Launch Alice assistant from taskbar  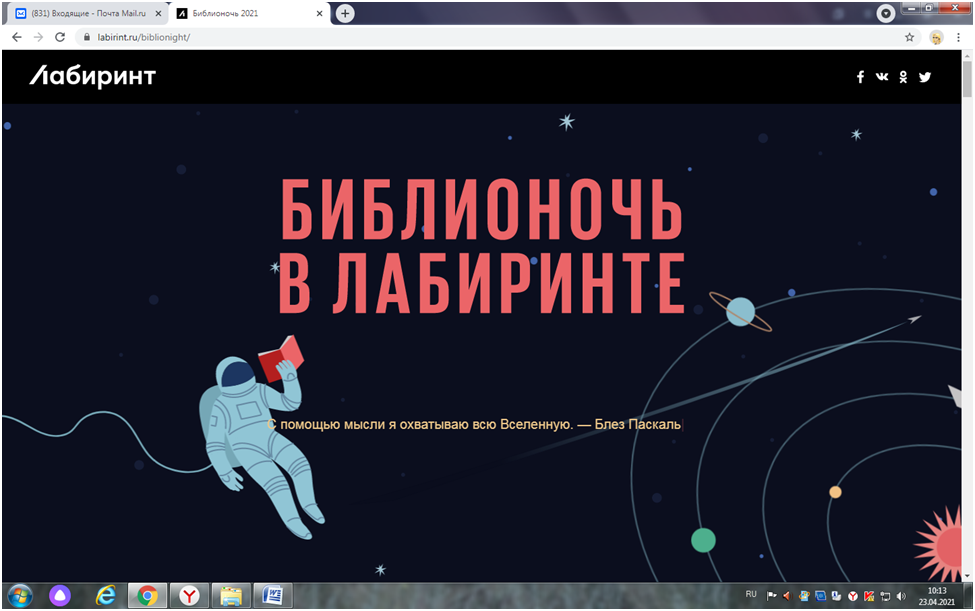(x=60, y=596)
